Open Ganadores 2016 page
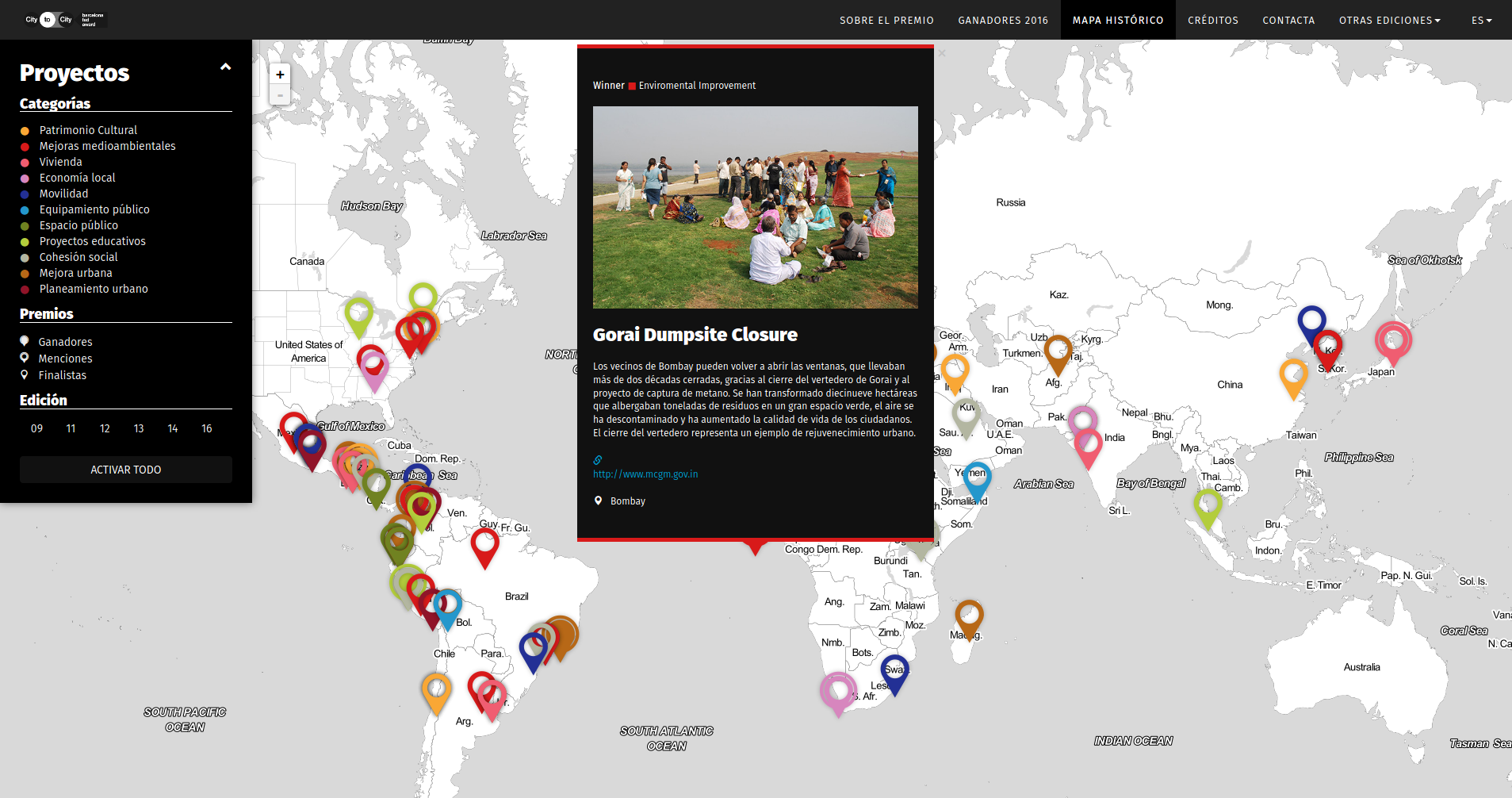The width and height of the screenshot is (1512, 798). tap(1003, 20)
